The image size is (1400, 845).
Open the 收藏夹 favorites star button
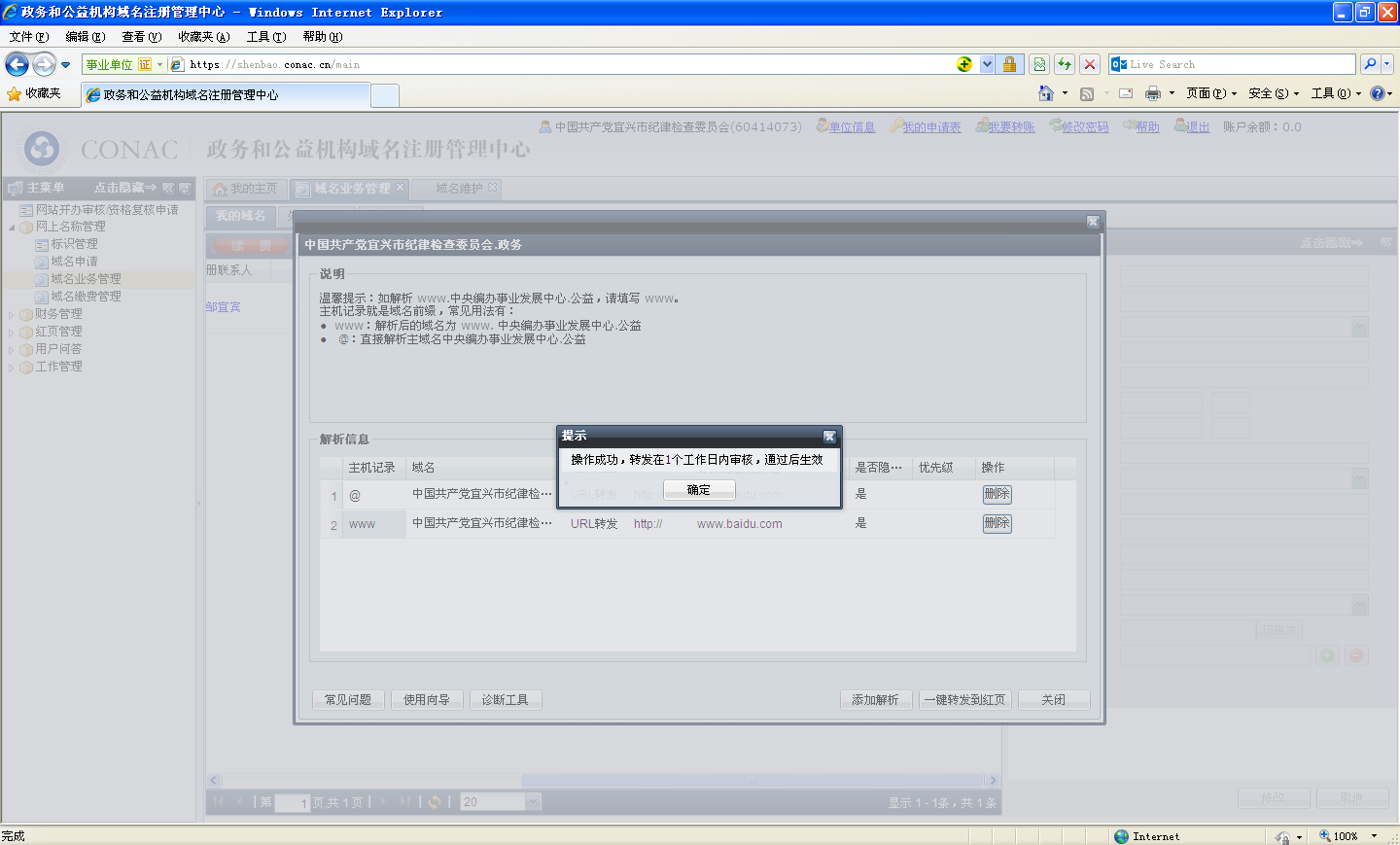pyautogui.click(x=34, y=93)
